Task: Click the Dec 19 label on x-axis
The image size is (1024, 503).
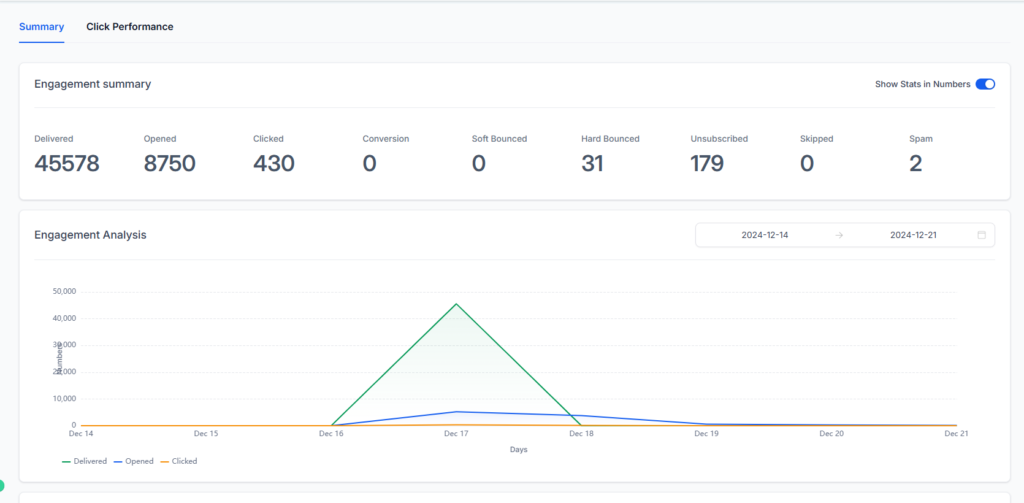Action: [706, 434]
